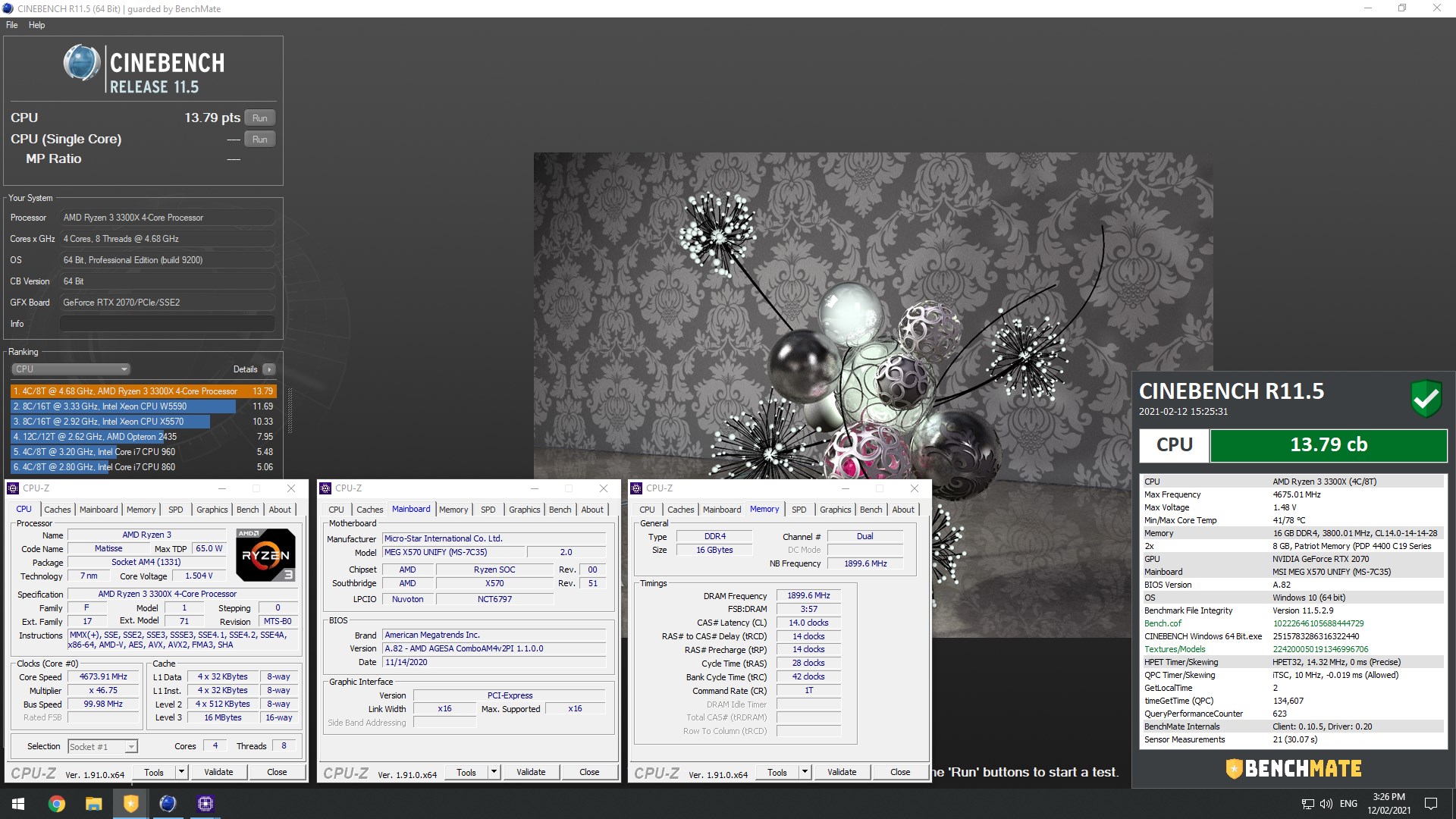Click the Cinebench title bar app icon
Viewport: 1456px width, 819px height.
click(8, 8)
